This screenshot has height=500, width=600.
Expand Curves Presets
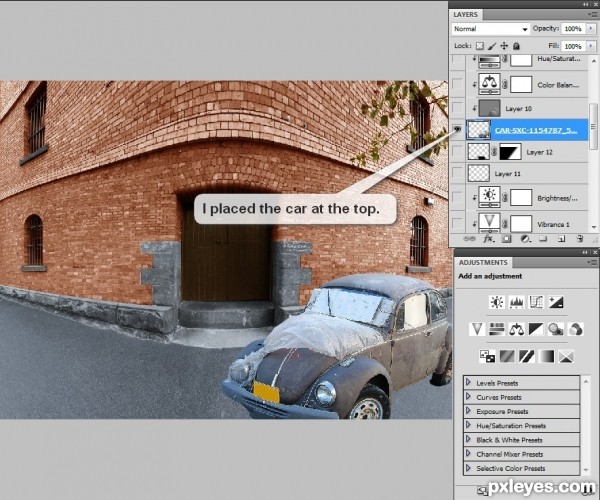468,397
